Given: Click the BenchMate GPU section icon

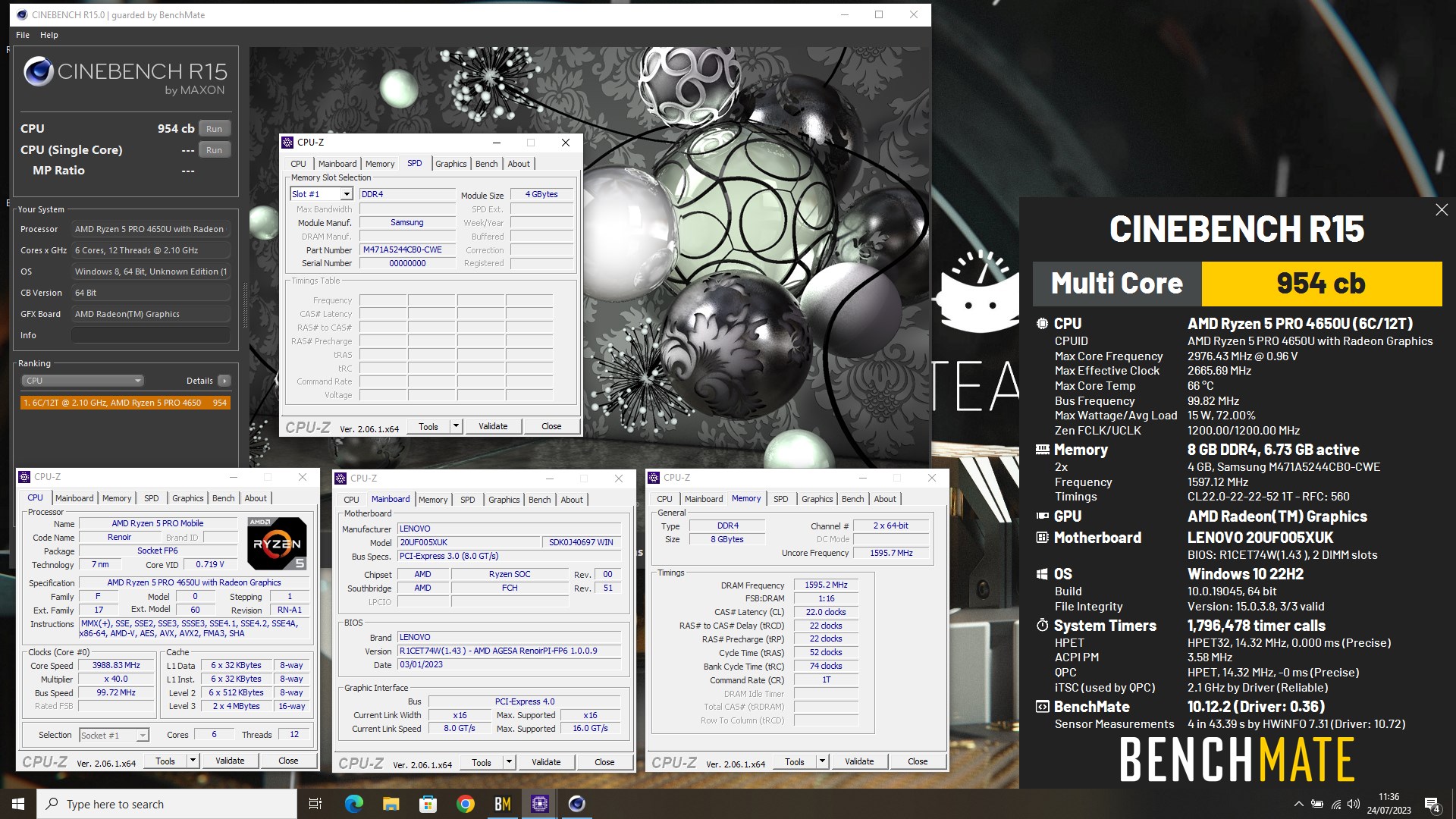Looking at the screenshot, I should pyautogui.click(x=1043, y=516).
